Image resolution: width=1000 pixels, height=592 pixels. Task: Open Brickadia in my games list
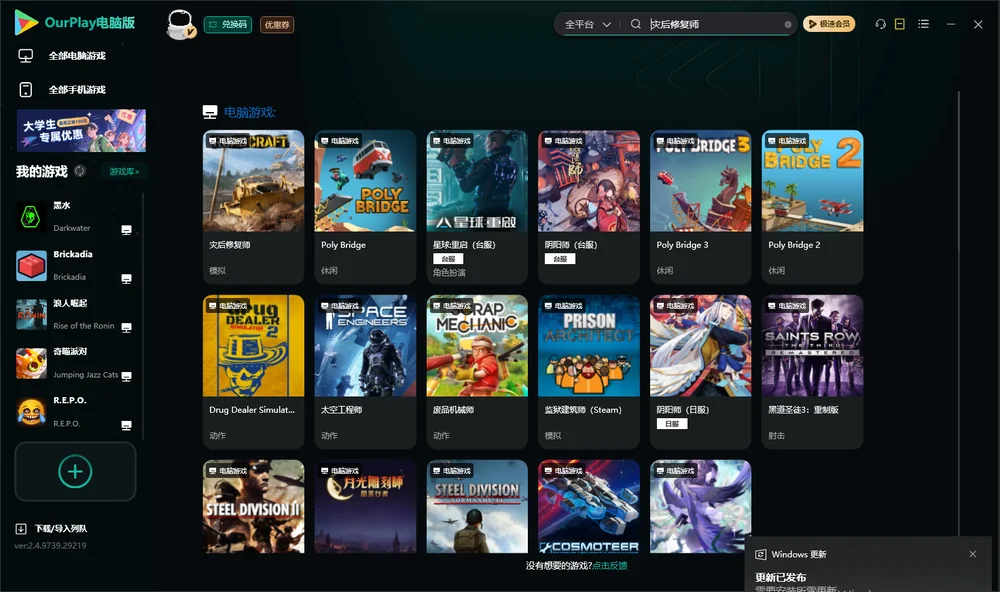point(75,265)
